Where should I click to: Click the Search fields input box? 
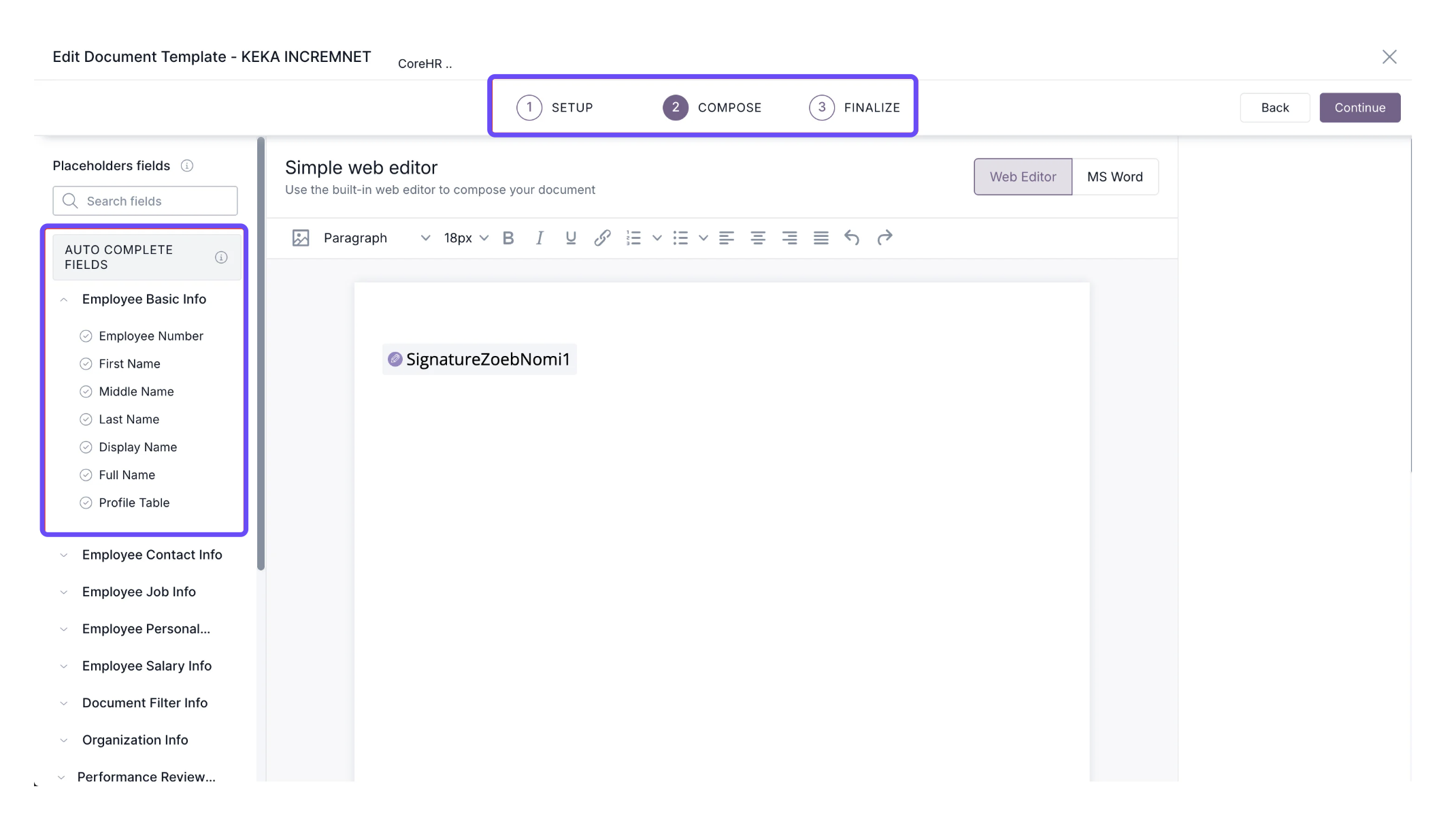coord(156,201)
